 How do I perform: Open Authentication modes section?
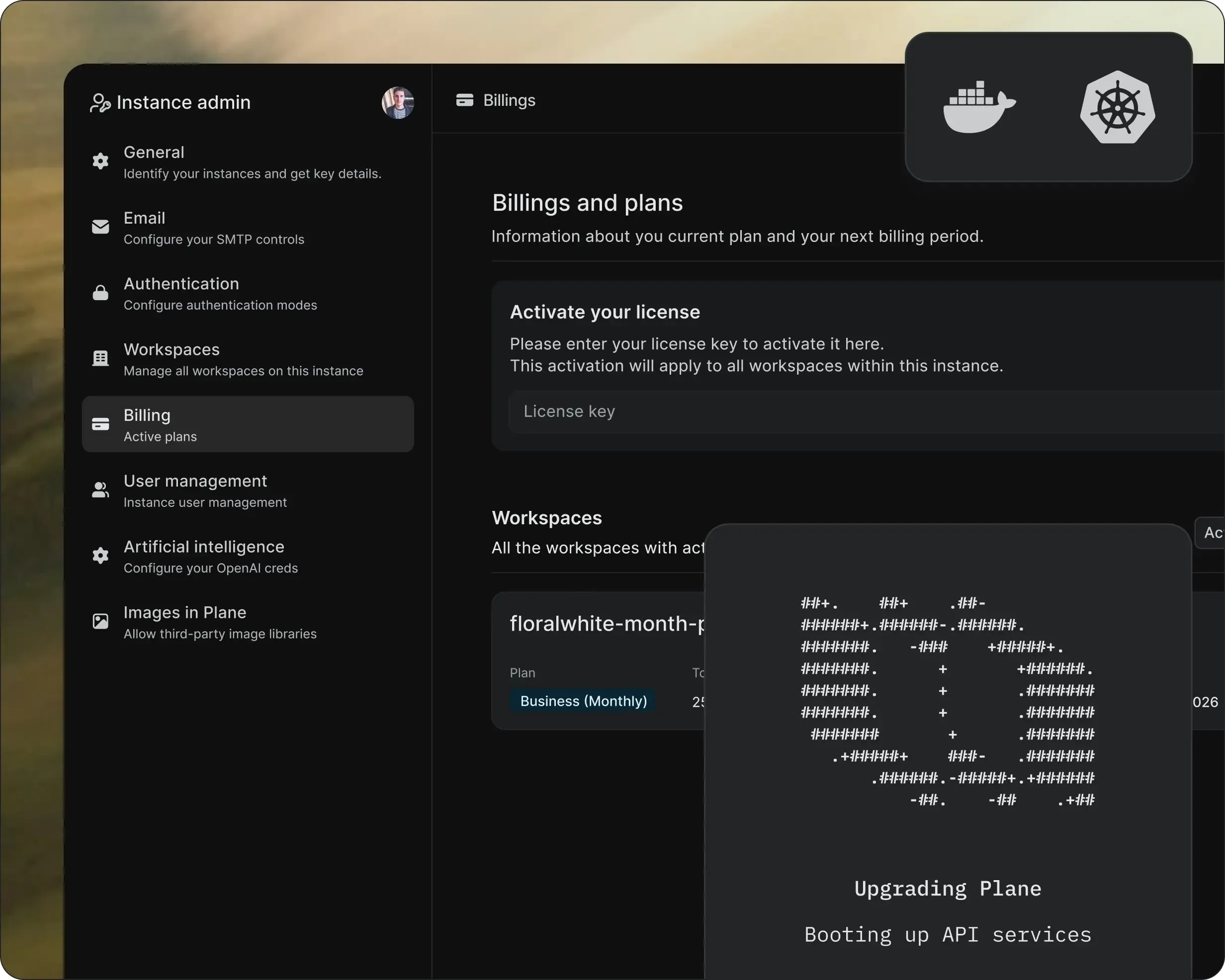tap(248, 293)
